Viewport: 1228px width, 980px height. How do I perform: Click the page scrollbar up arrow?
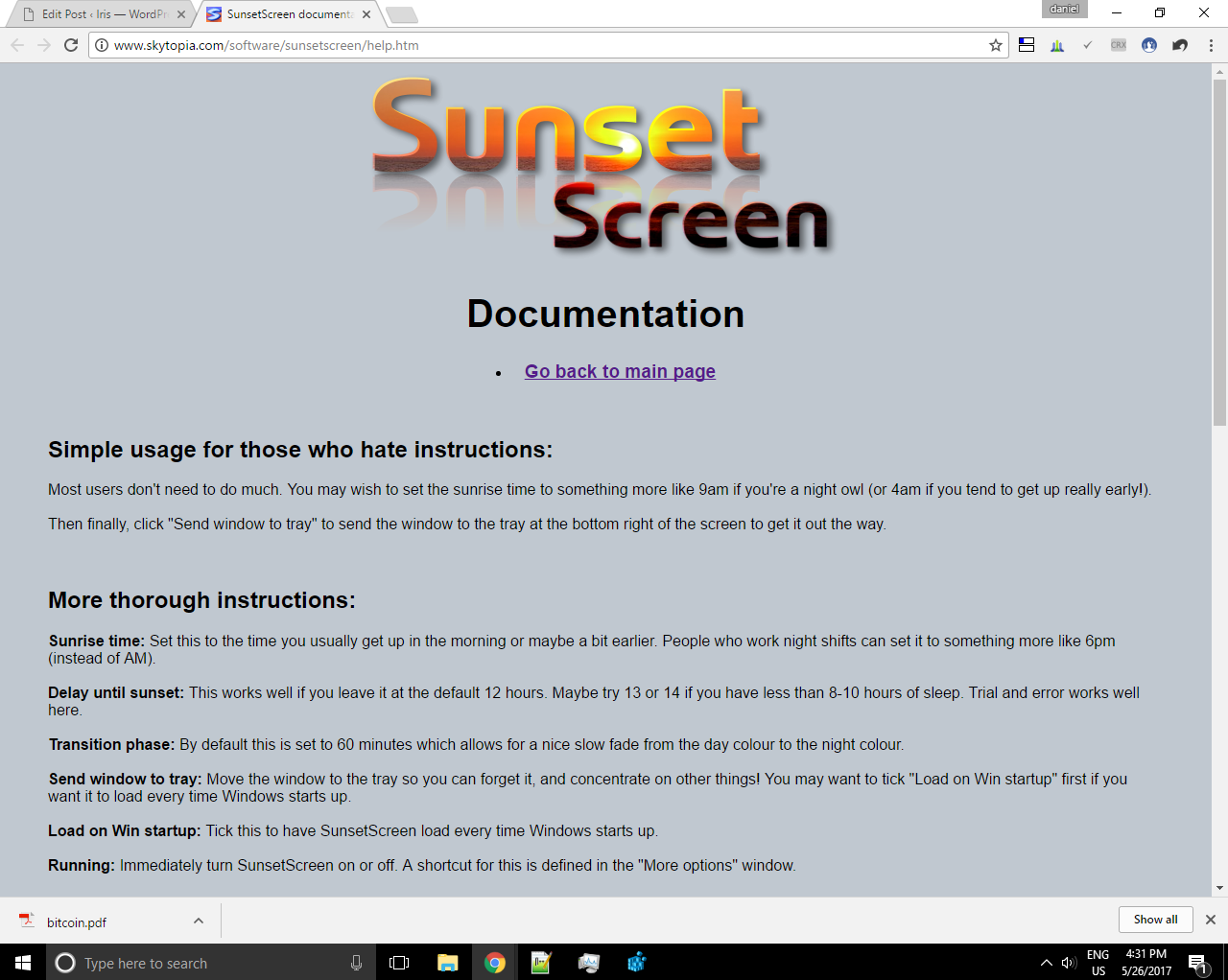point(1219,71)
